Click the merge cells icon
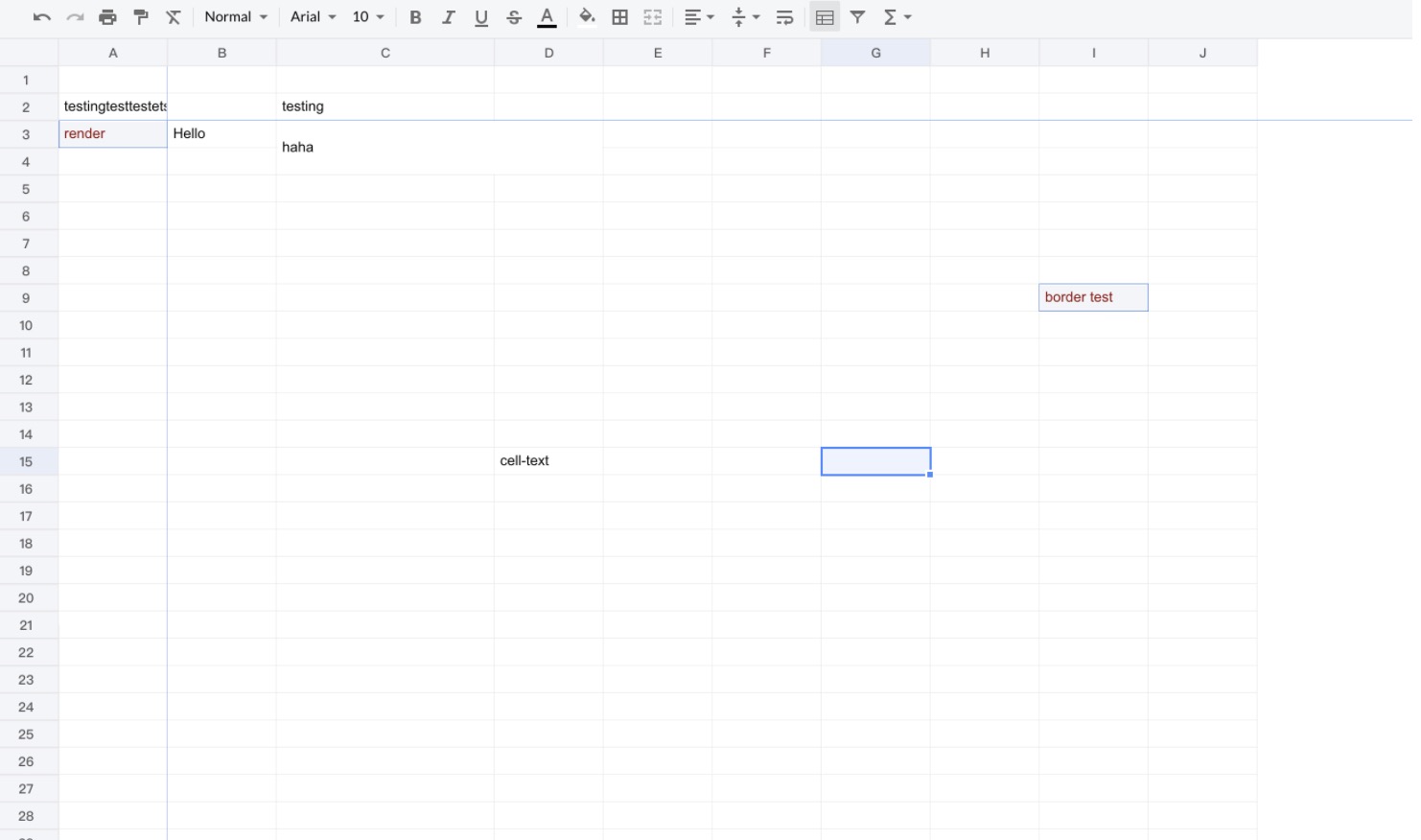Screen dimensions: 1421x840 click(653, 17)
